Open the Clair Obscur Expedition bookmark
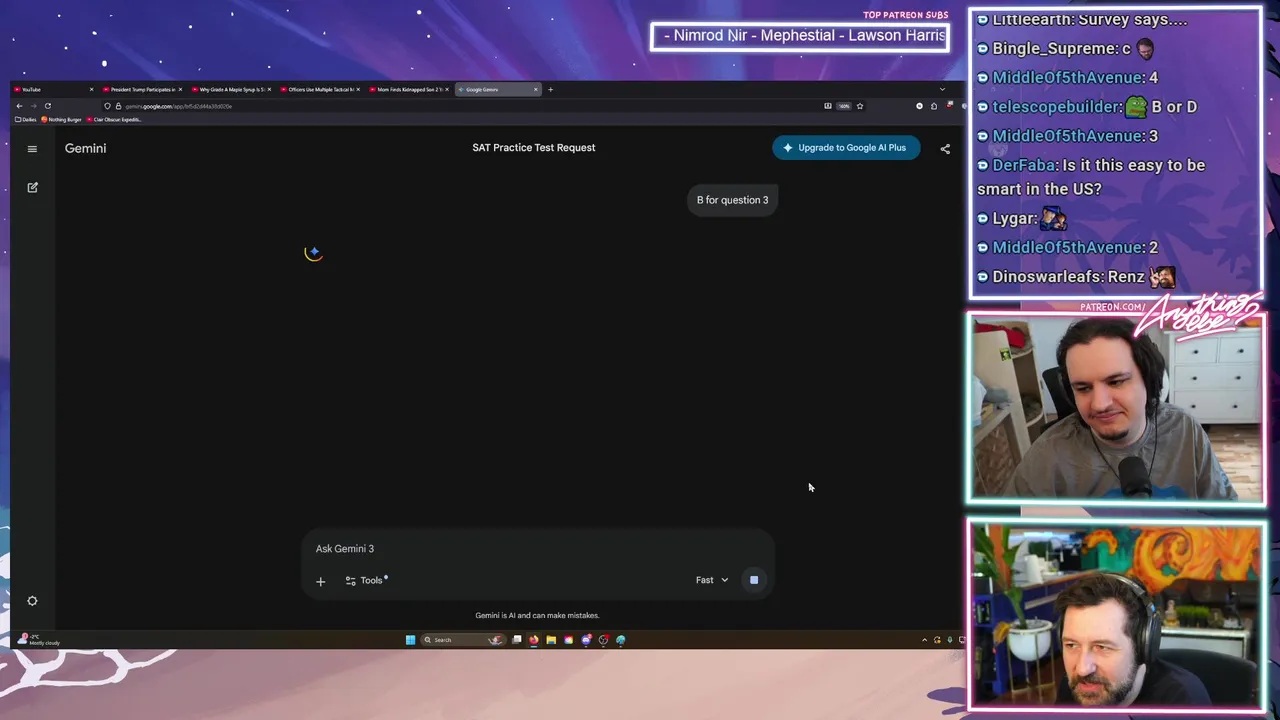Image resolution: width=1280 pixels, height=720 pixels. [x=114, y=119]
